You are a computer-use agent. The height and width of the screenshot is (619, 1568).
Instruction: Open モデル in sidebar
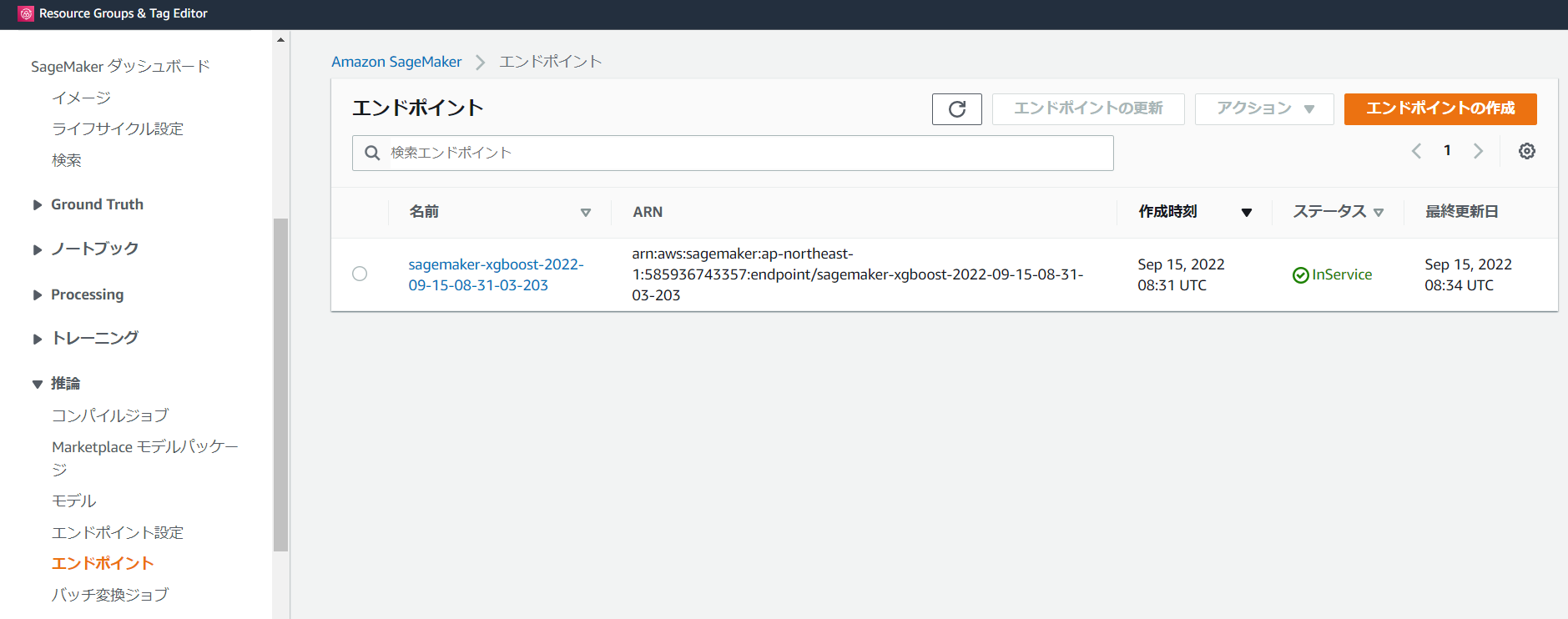point(74,501)
